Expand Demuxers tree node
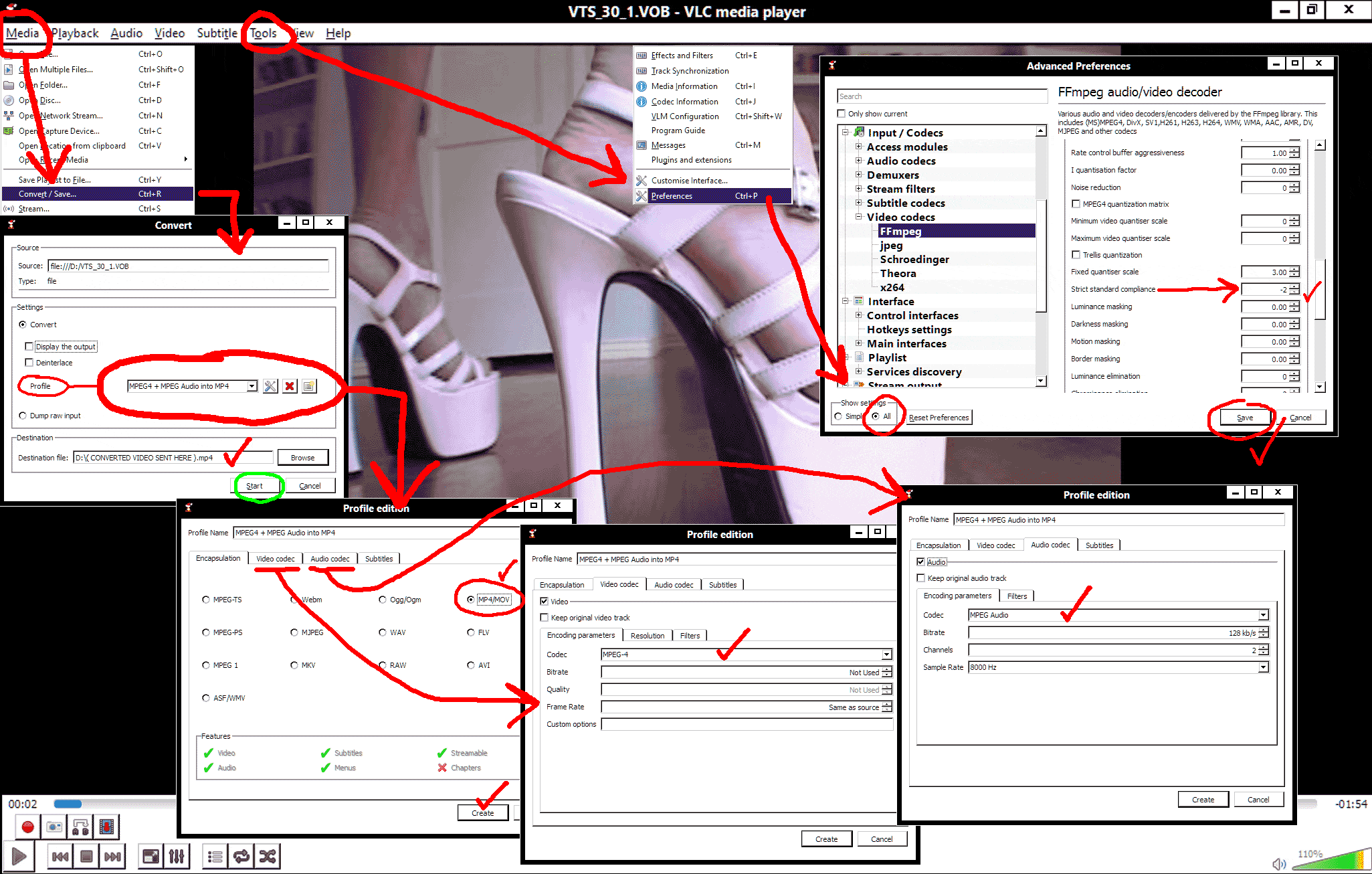 (859, 175)
